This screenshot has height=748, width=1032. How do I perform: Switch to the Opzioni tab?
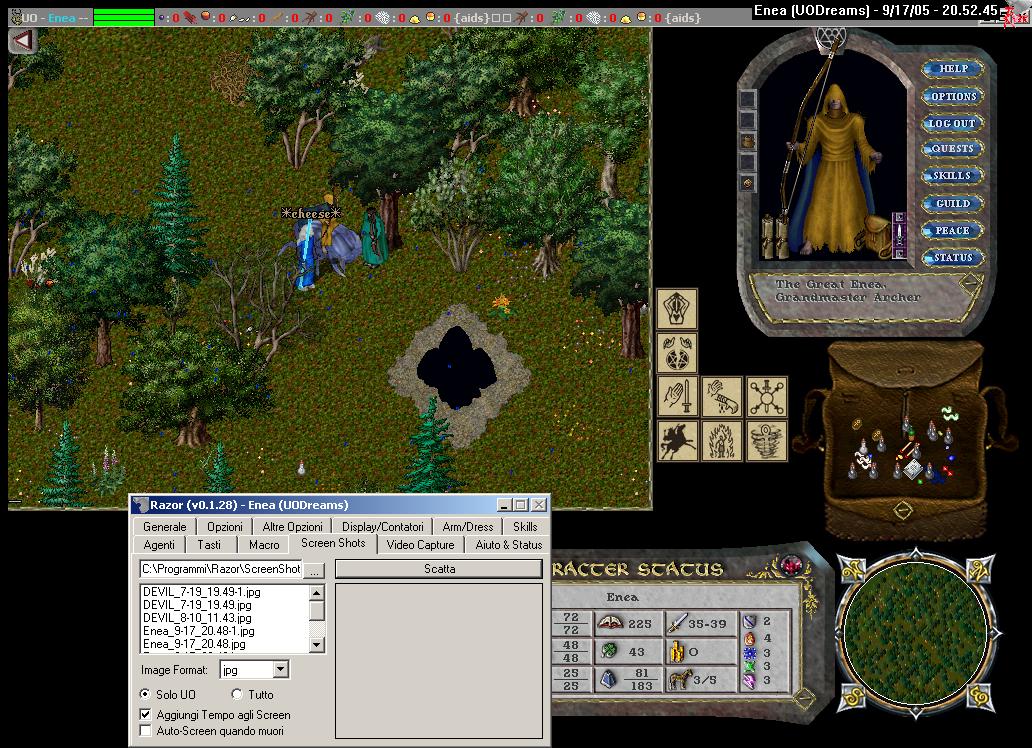pos(225,527)
